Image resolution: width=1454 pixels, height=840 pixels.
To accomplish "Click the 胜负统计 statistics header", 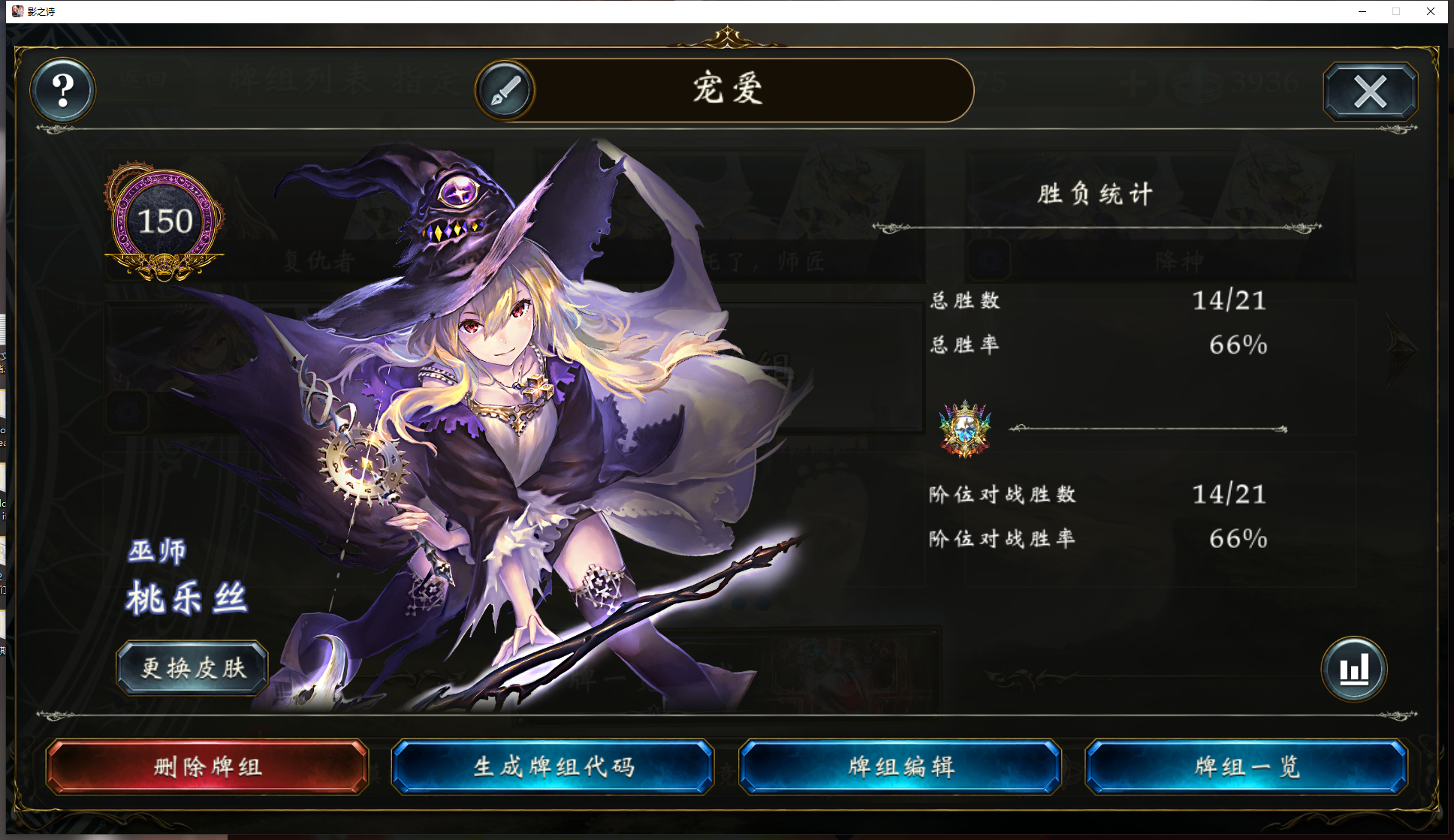I will (1095, 194).
